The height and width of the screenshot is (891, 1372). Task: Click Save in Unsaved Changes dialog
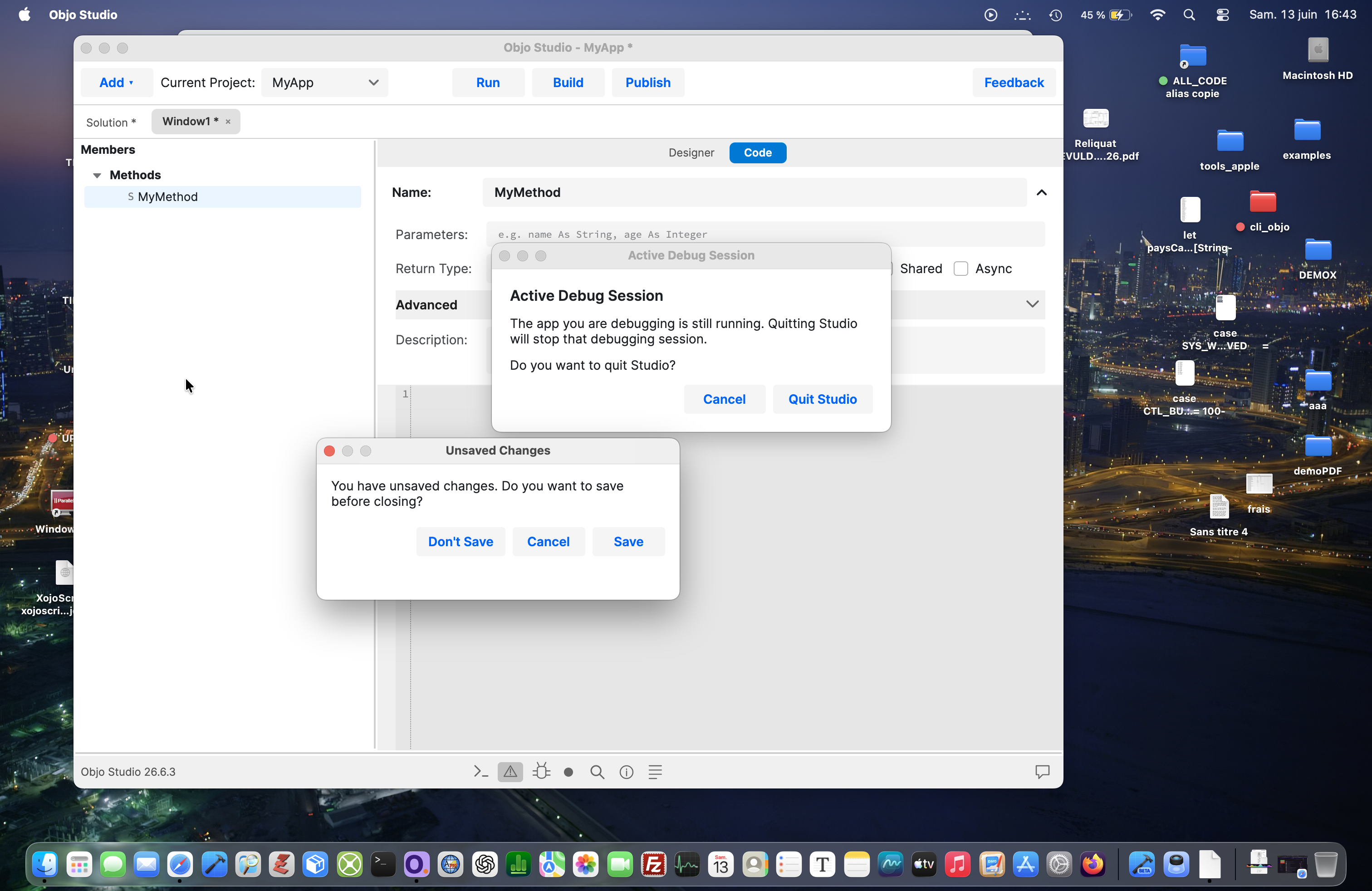pos(628,542)
